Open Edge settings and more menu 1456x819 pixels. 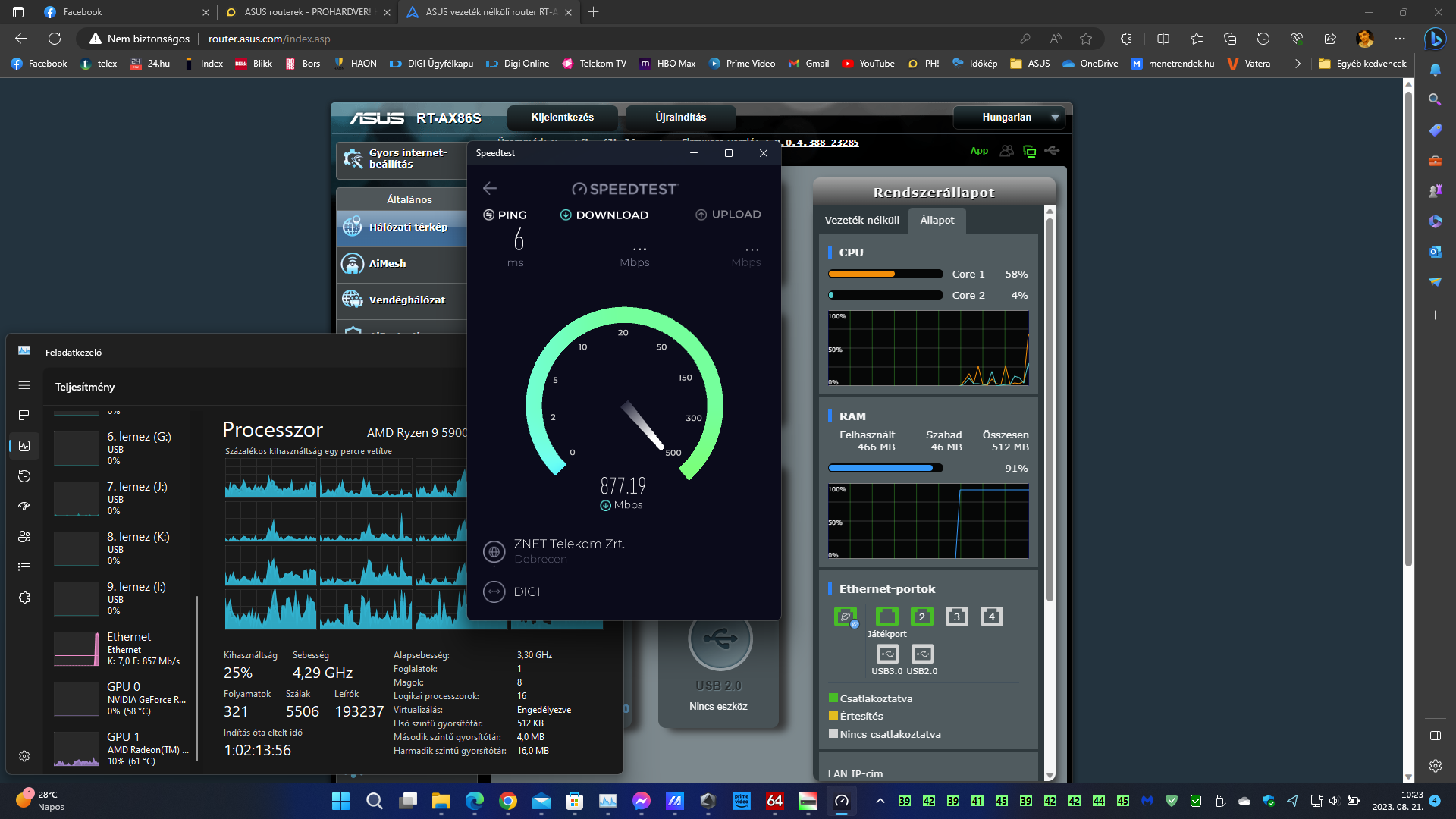click(x=1399, y=39)
